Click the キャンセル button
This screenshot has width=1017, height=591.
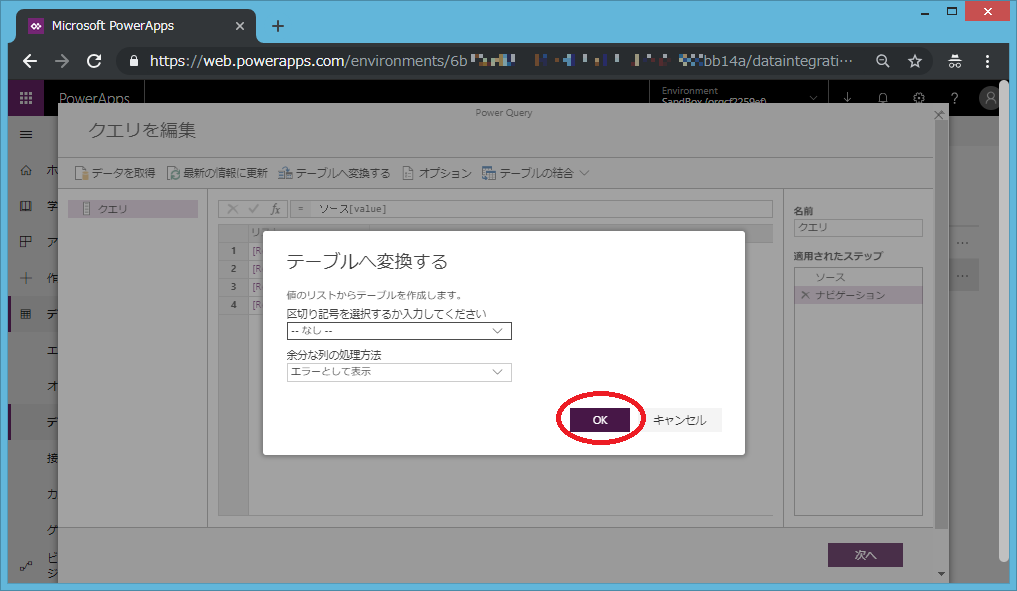tap(679, 420)
